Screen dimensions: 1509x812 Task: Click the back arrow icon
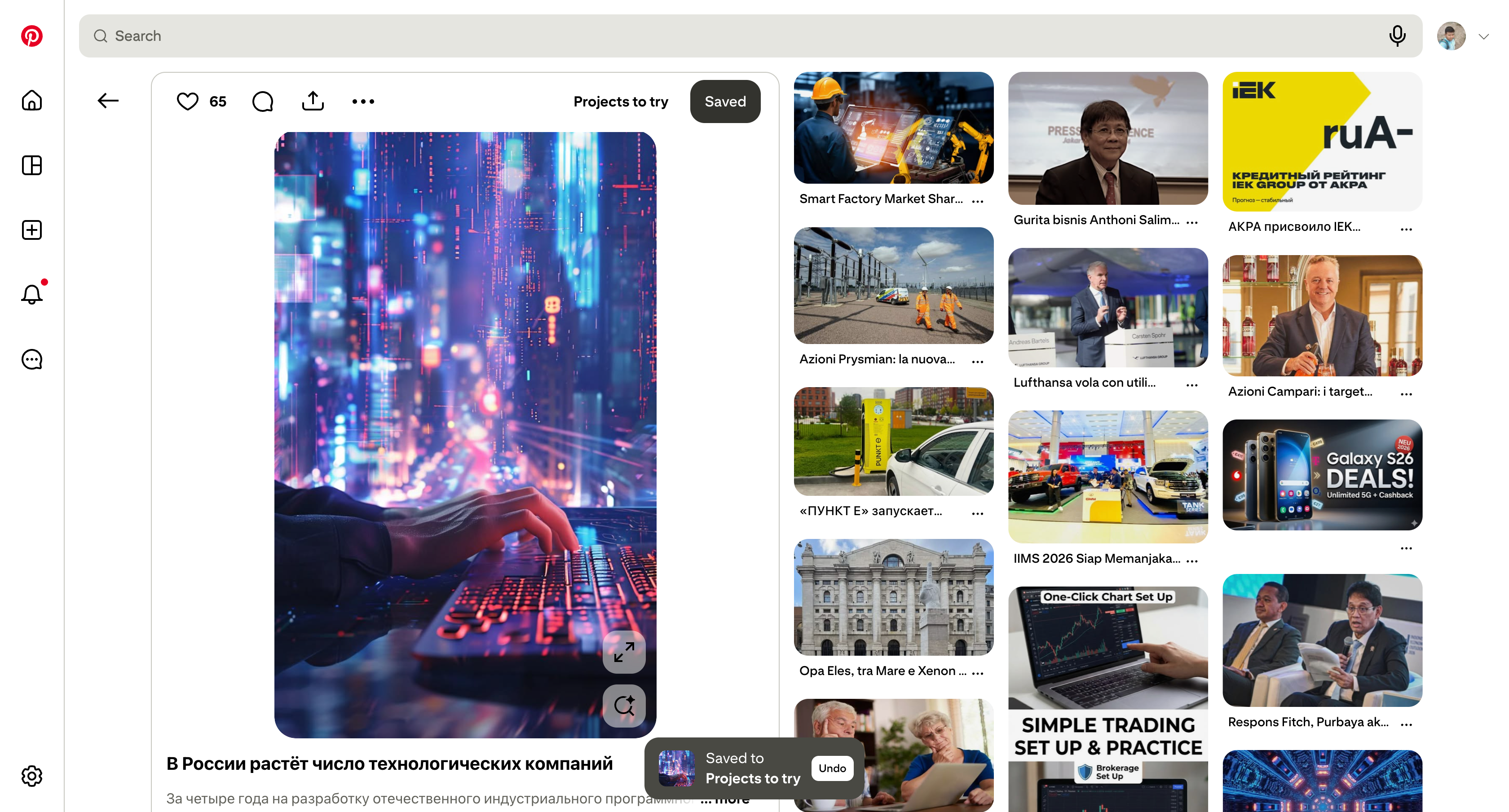tap(108, 101)
